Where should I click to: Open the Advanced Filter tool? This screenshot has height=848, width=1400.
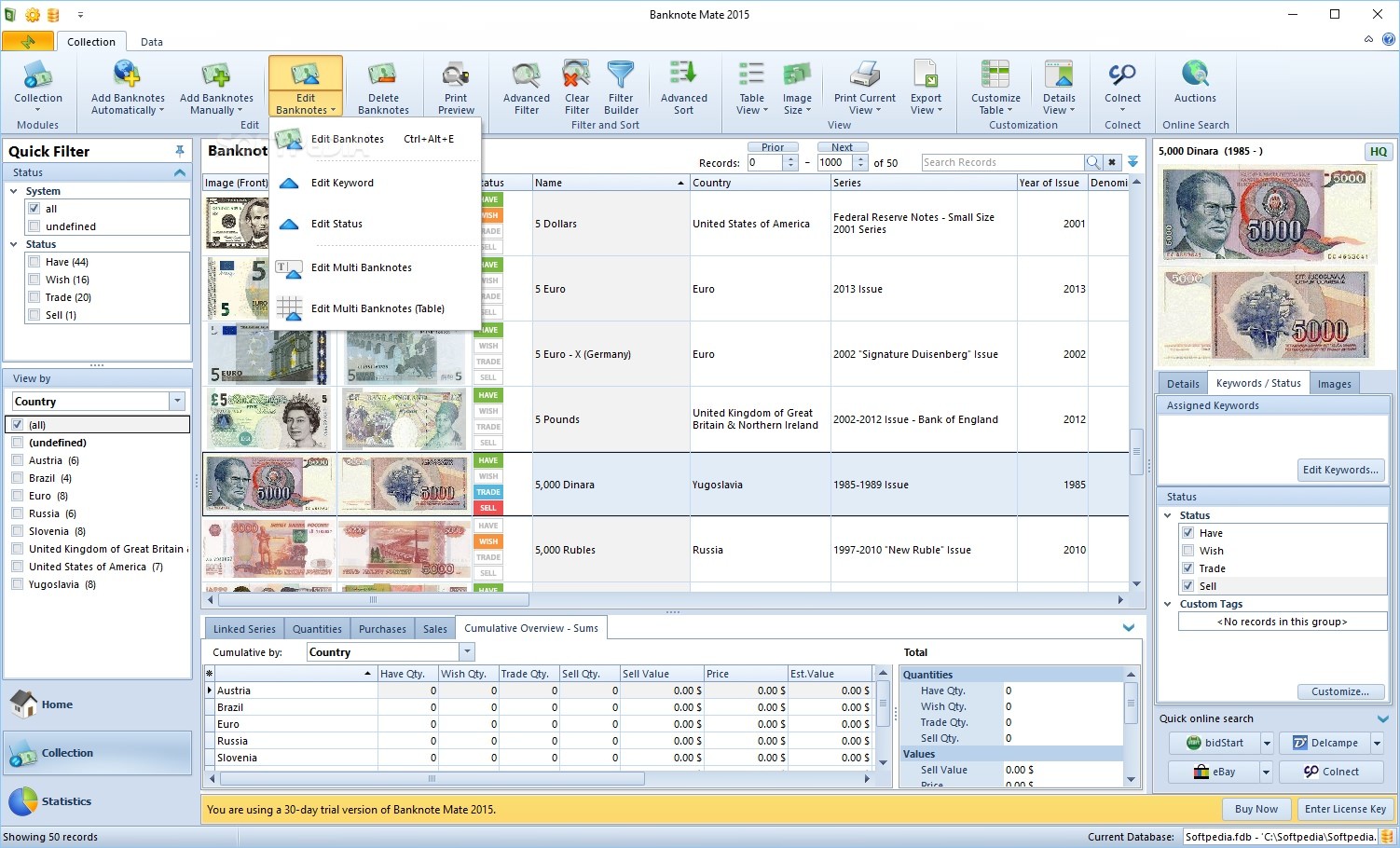pyautogui.click(x=527, y=86)
